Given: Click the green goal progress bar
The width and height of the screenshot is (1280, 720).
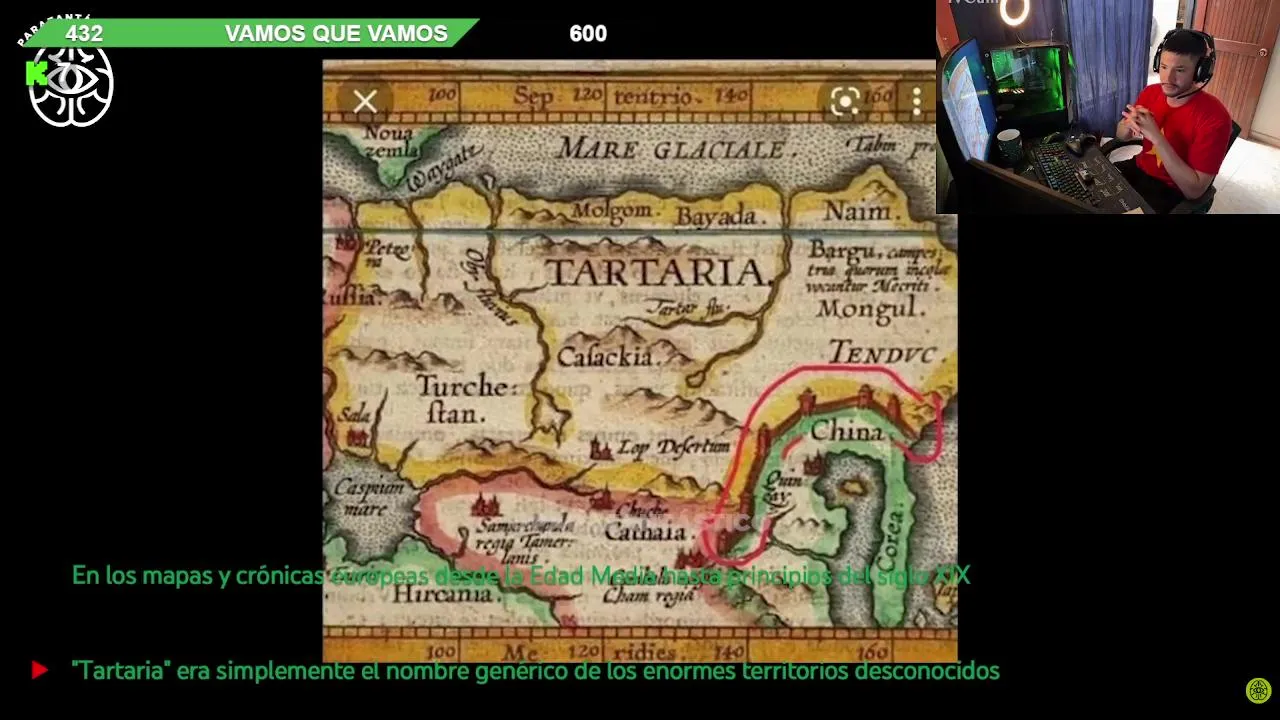Looking at the screenshot, I should pos(250,33).
